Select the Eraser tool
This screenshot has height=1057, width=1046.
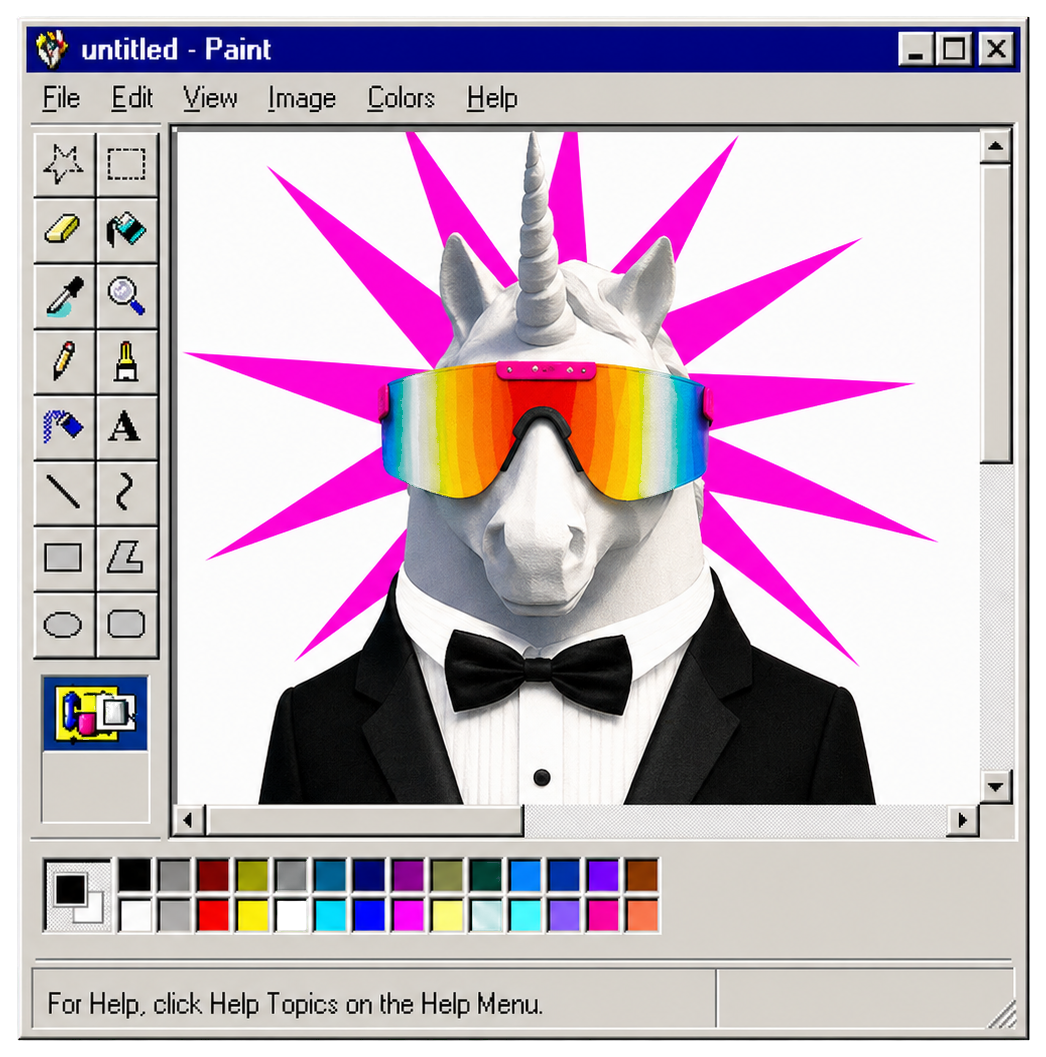63,231
